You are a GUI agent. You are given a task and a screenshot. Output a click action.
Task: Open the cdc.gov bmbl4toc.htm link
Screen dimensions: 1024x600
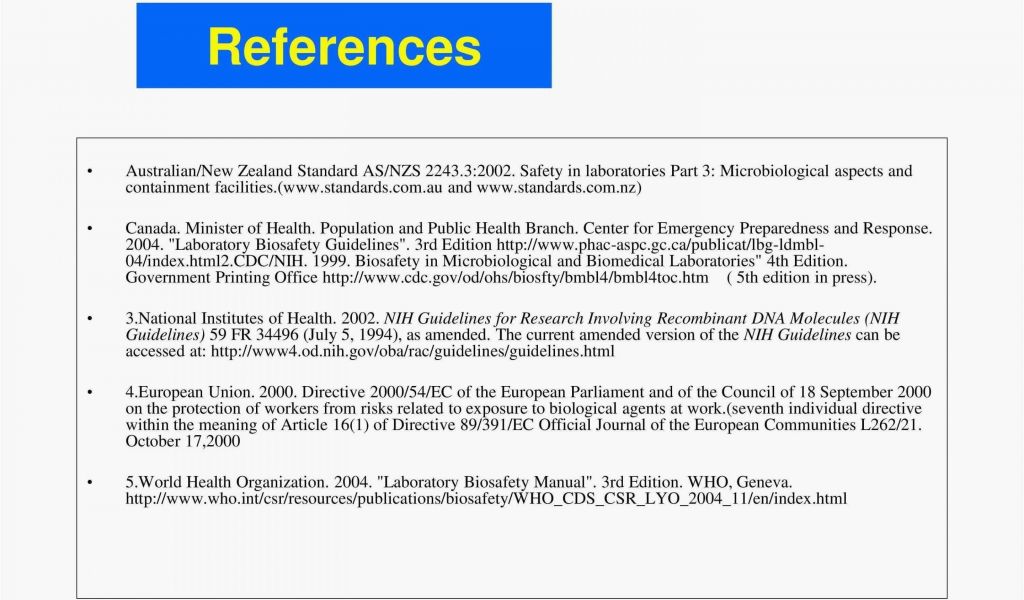[515, 277]
